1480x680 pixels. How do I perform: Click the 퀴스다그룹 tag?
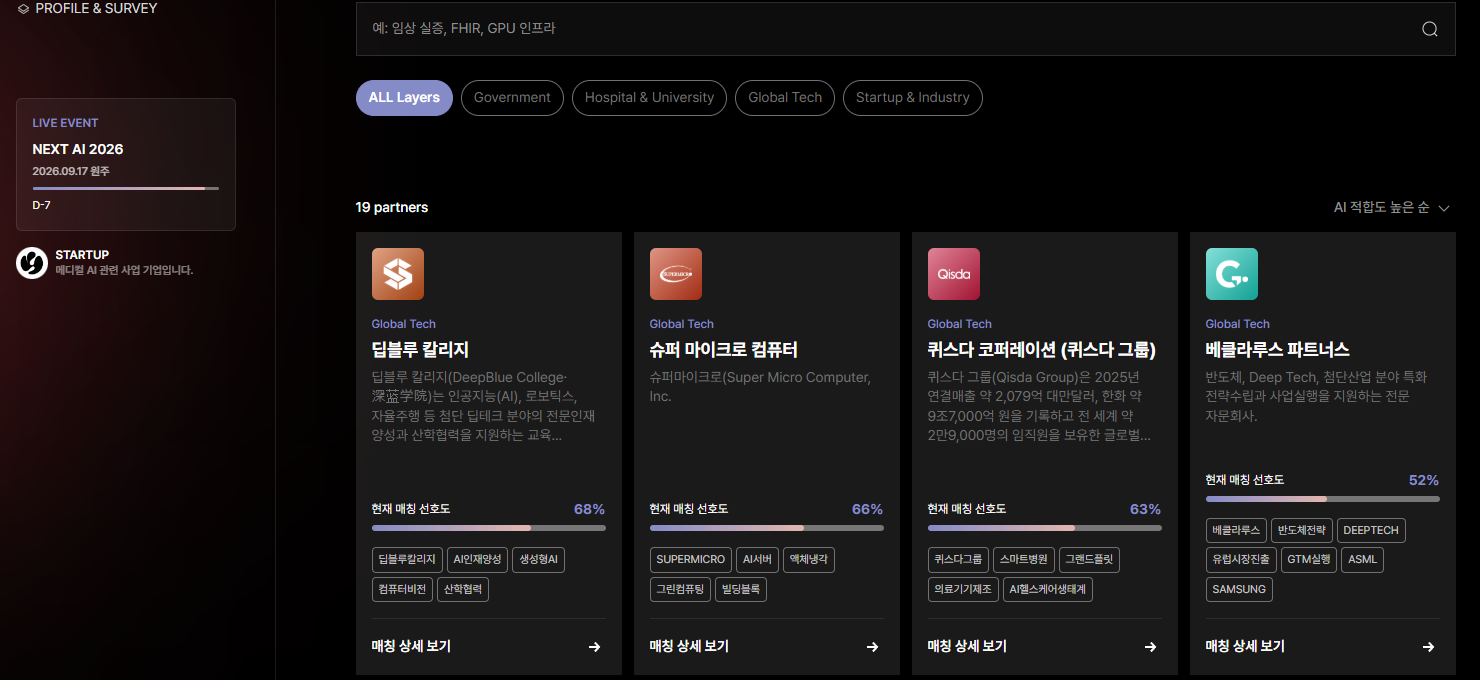coord(958,560)
